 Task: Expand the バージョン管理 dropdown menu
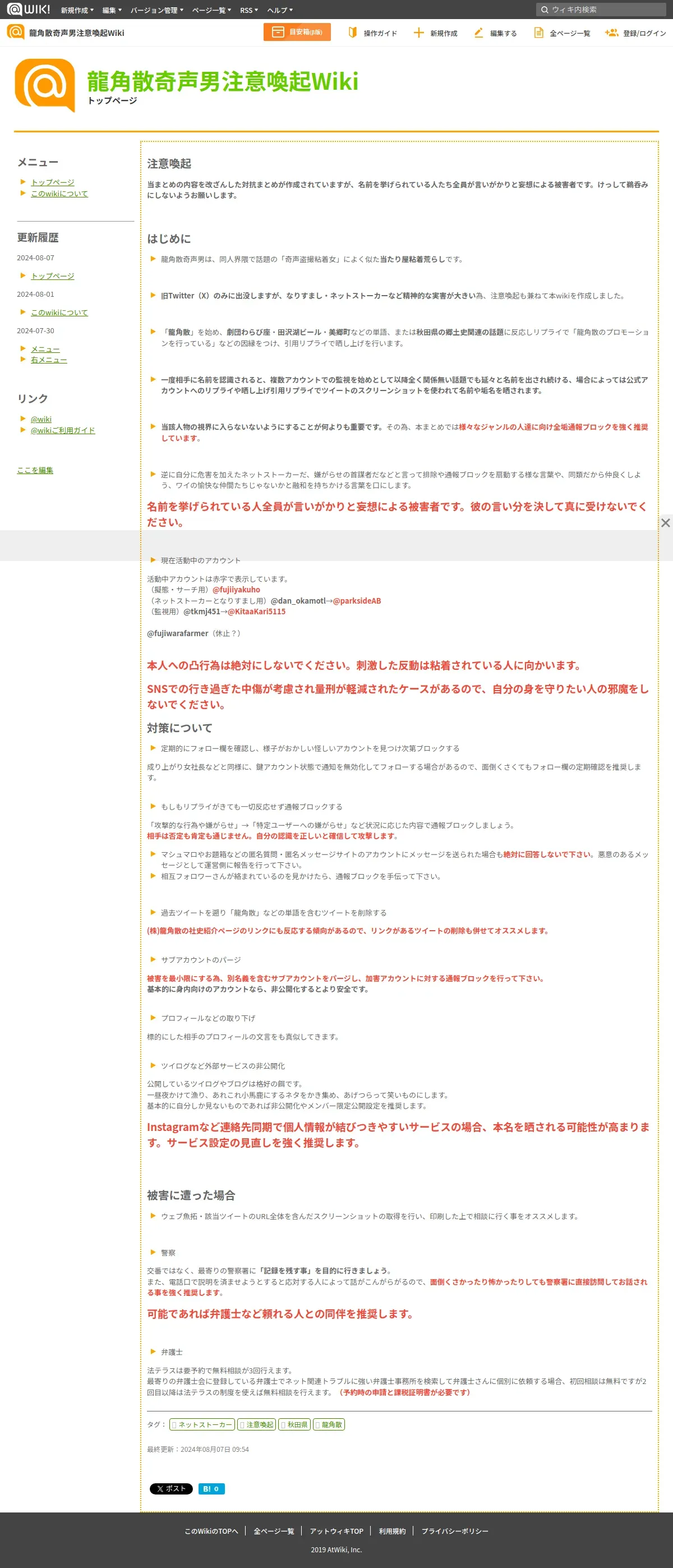[x=157, y=10]
